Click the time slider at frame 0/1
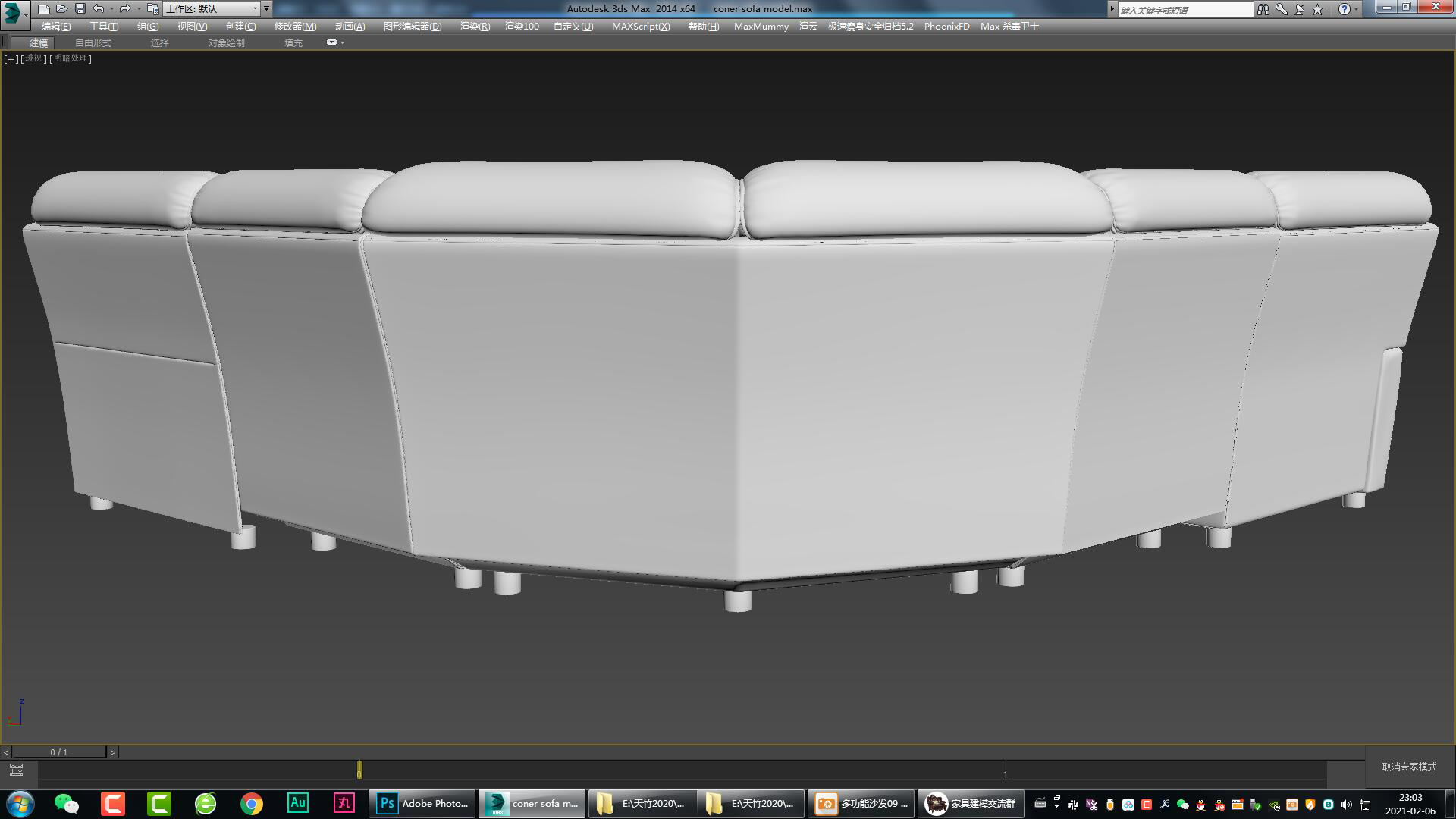The image size is (1456, 819). [x=59, y=752]
